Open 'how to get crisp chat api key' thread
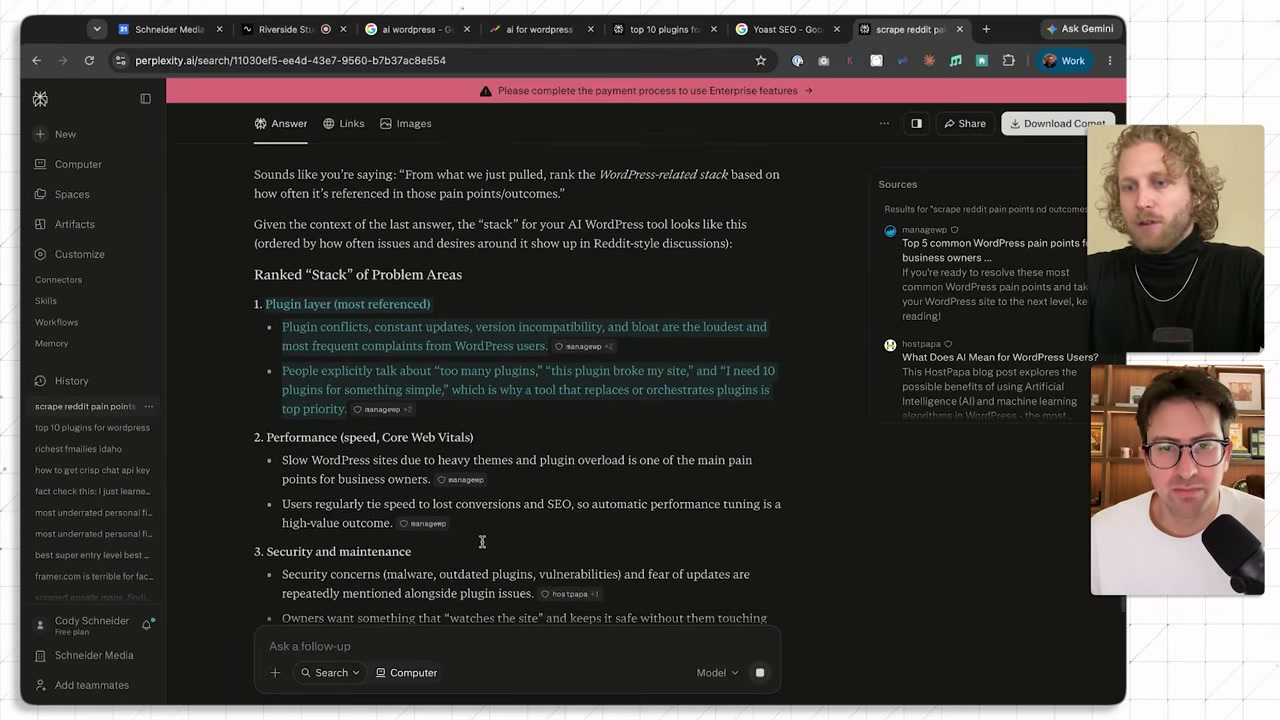This screenshot has width=1280, height=720. click(92, 470)
